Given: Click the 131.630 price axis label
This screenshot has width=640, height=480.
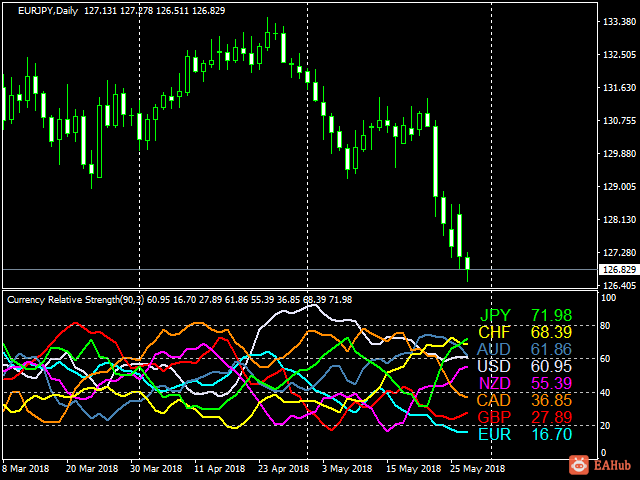Looking at the screenshot, I should click(x=619, y=88).
